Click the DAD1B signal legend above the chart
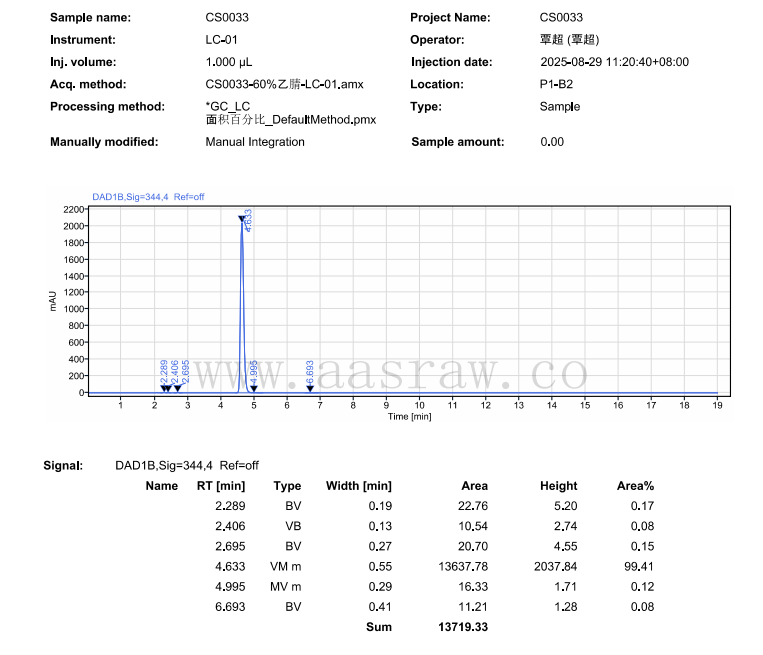763x655 pixels. 148,197
